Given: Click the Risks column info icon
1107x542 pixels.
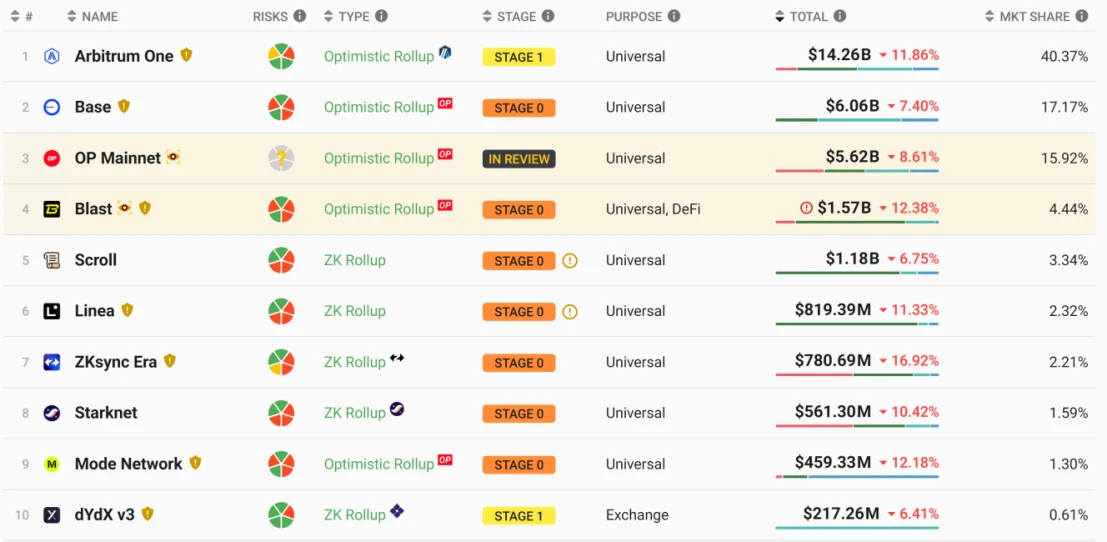Looking at the screenshot, I should 299,16.
